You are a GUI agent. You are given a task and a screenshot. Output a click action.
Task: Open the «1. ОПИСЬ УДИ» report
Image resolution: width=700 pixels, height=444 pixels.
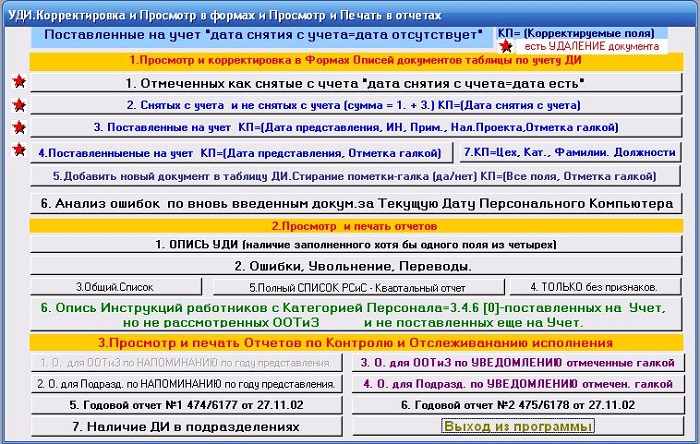click(x=356, y=244)
